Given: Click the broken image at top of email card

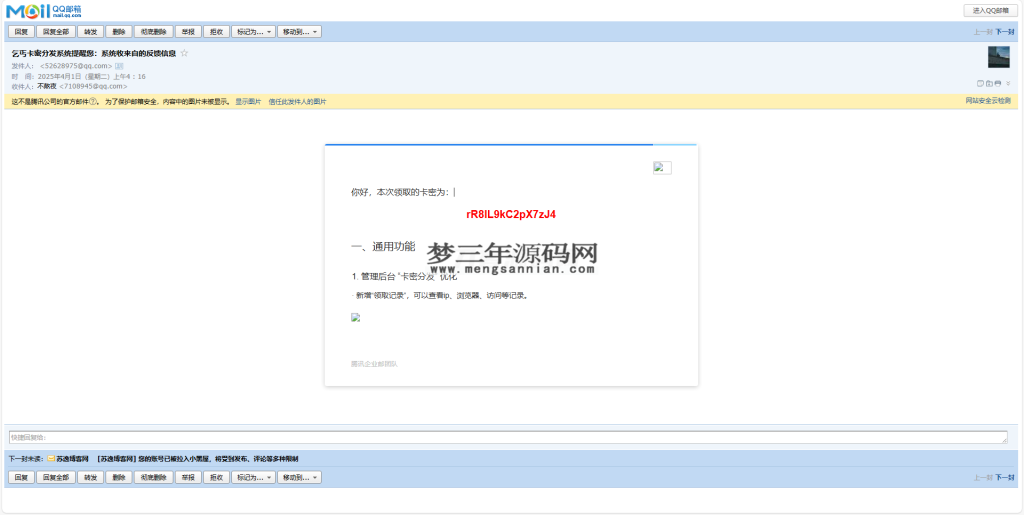Looking at the screenshot, I should coord(662,168).
